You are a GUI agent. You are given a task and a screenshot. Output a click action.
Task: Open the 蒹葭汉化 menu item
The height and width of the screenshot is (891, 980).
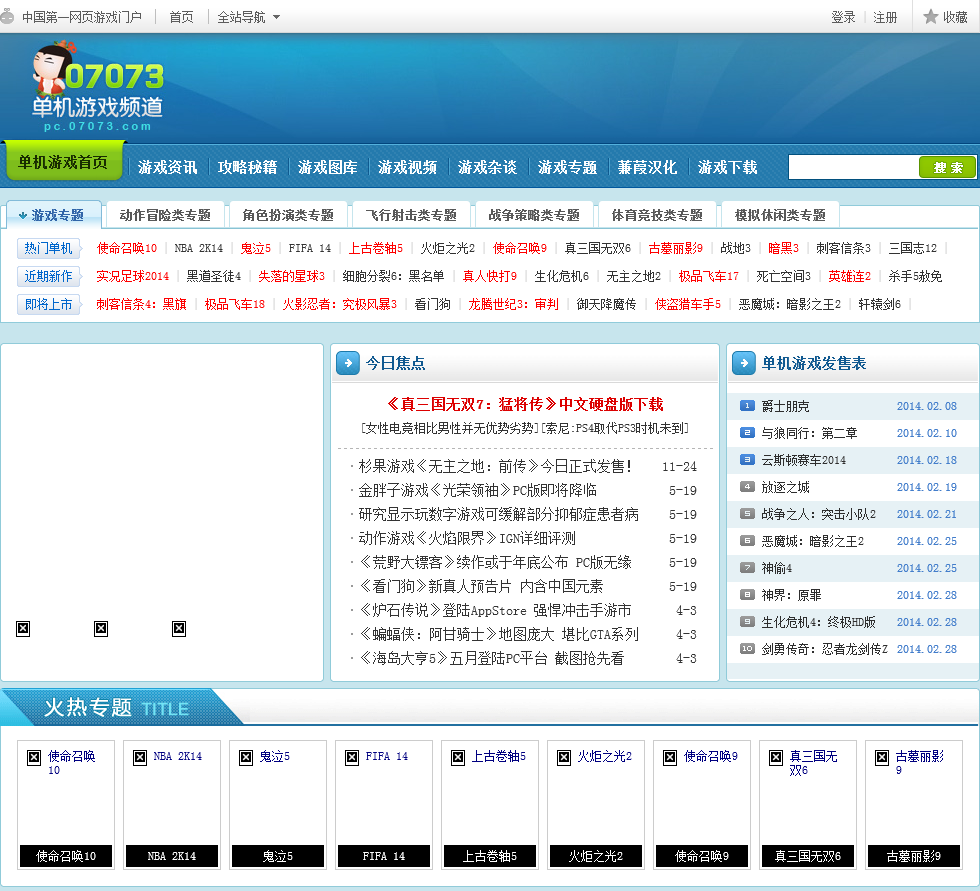point(648,167)
